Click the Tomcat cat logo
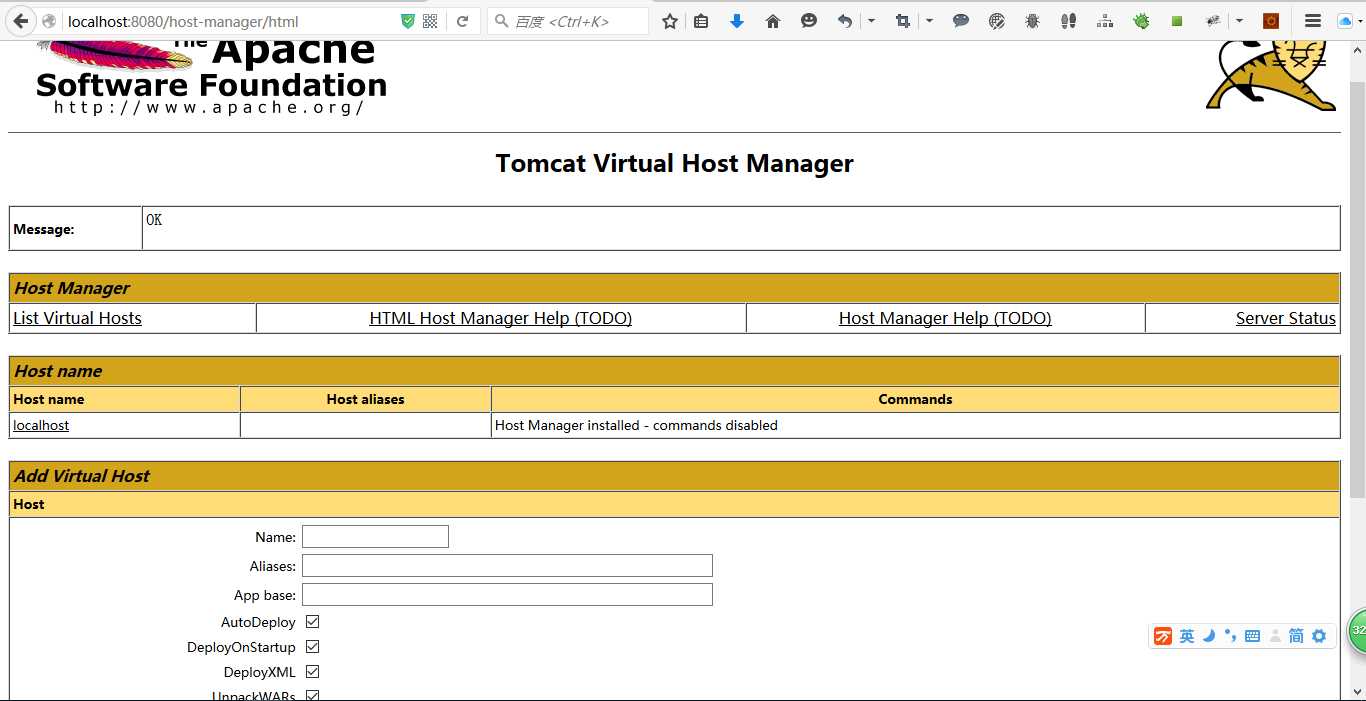This screenshot has width=1366, height=701. 1271,76
